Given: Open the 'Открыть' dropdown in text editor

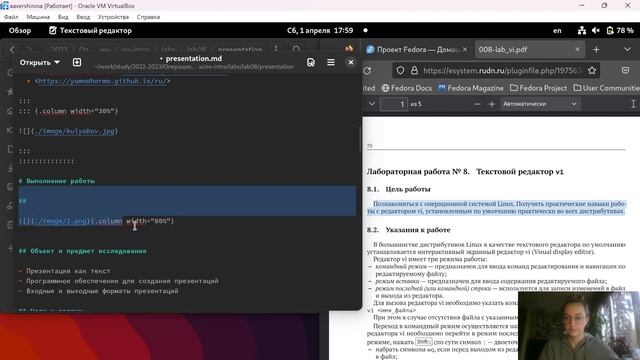Looking at the screenshot, I should [x=40, y=62].
